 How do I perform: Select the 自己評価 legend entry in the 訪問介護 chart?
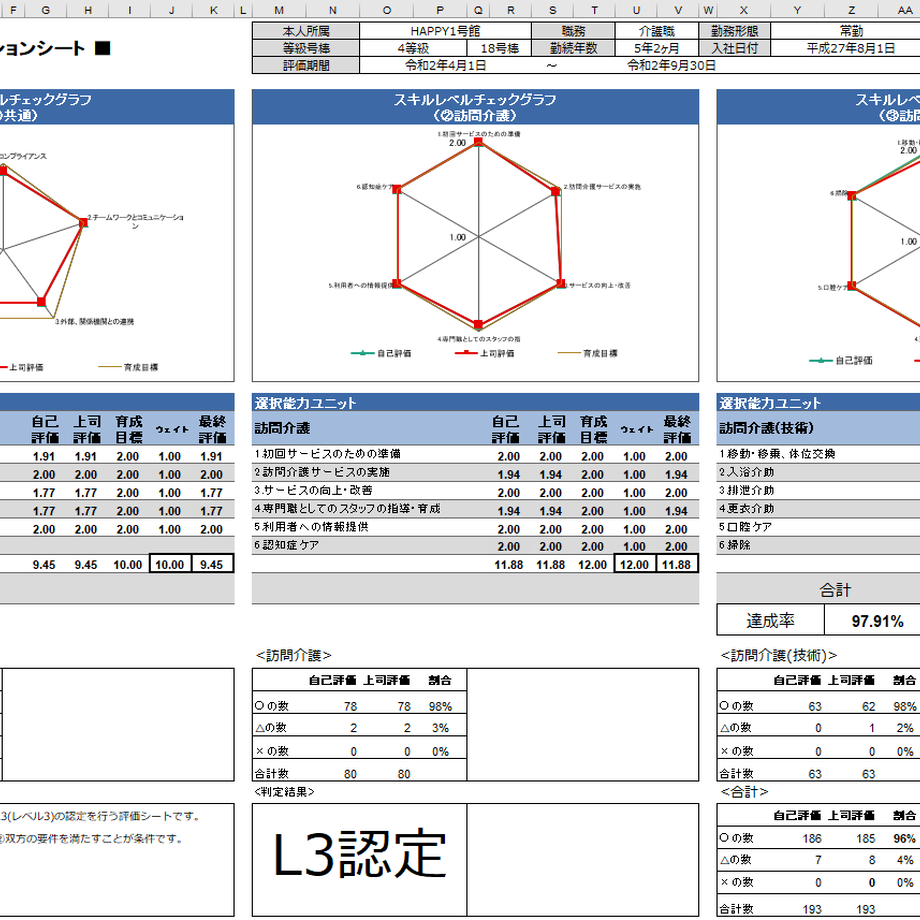[x=381, y=353]
